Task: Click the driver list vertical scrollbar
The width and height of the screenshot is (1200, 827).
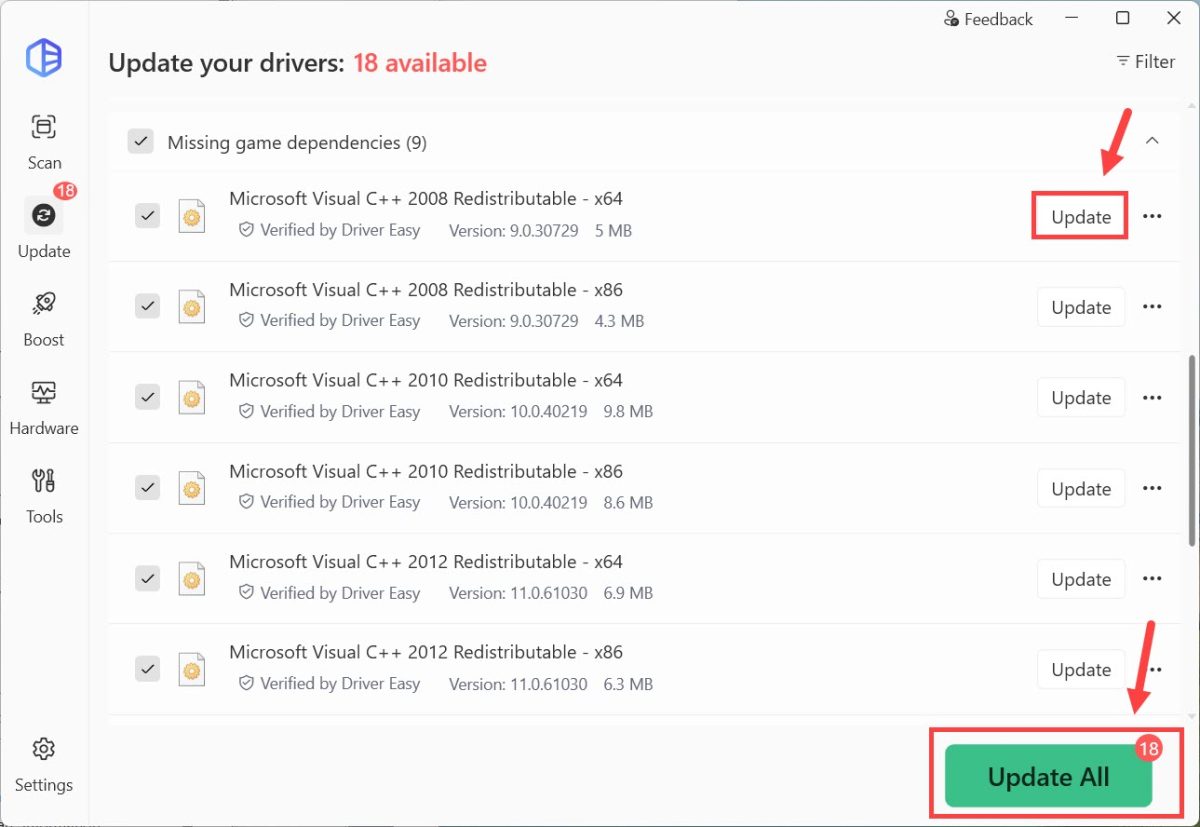Action: point(1190,450)
